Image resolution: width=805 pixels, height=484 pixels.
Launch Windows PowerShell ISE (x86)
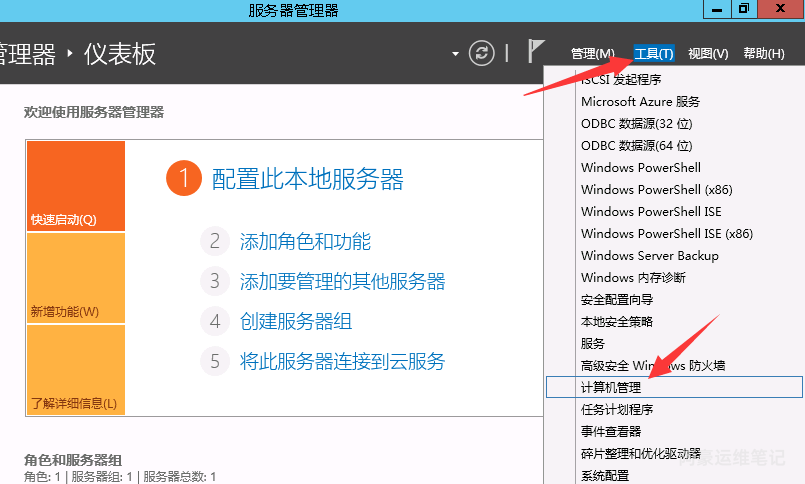pyautogui.click(x=667, y=234)
